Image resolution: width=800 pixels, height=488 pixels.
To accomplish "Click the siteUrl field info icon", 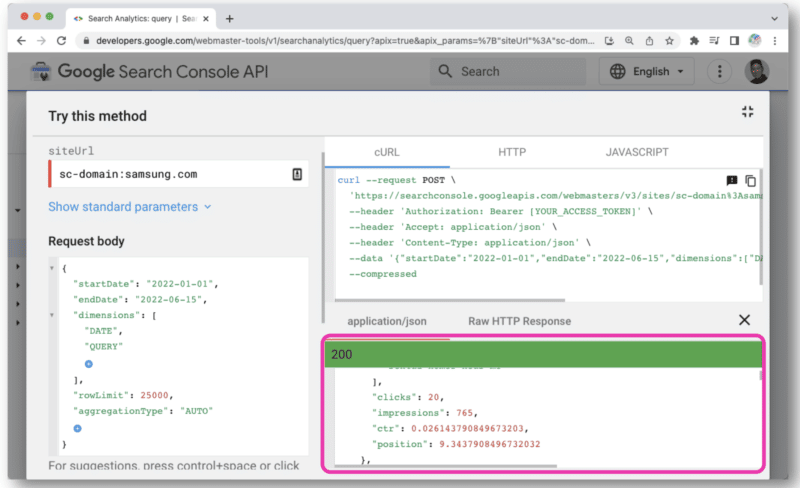I will tap(297, 174).
